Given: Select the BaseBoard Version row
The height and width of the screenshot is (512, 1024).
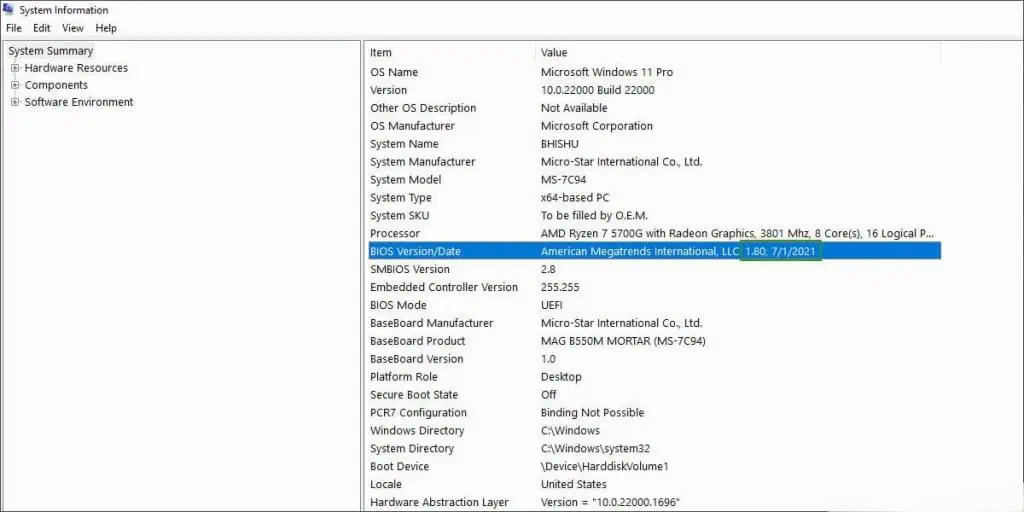Looking at the screenshot, I should [653, 359].
